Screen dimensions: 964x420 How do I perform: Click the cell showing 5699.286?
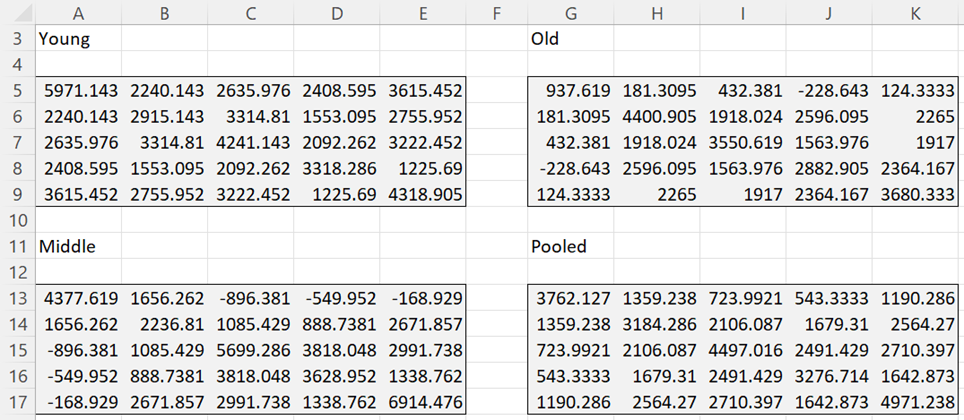point(250,348)
